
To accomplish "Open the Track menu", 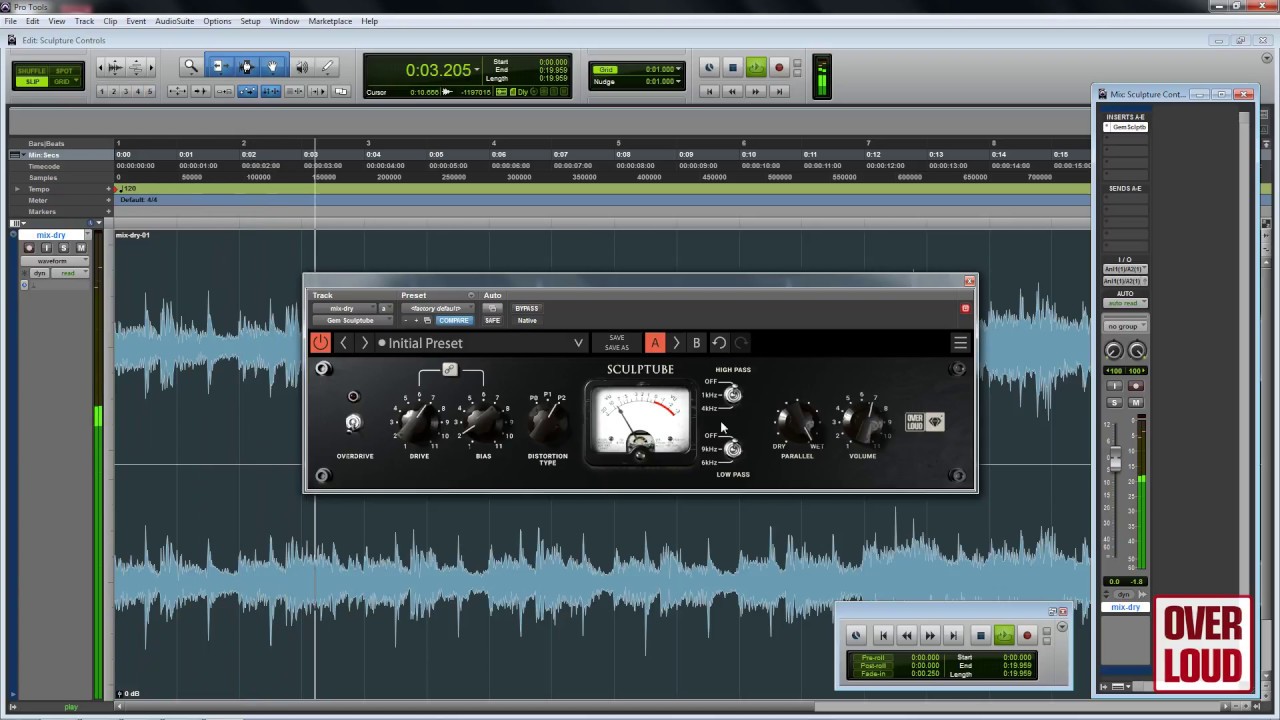I will tap(84, 21).
